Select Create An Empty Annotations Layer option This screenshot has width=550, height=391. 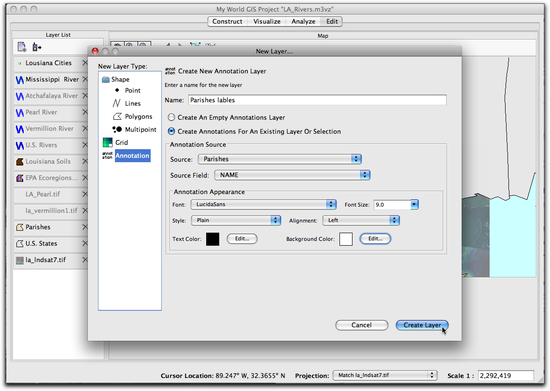pos(171,117)
